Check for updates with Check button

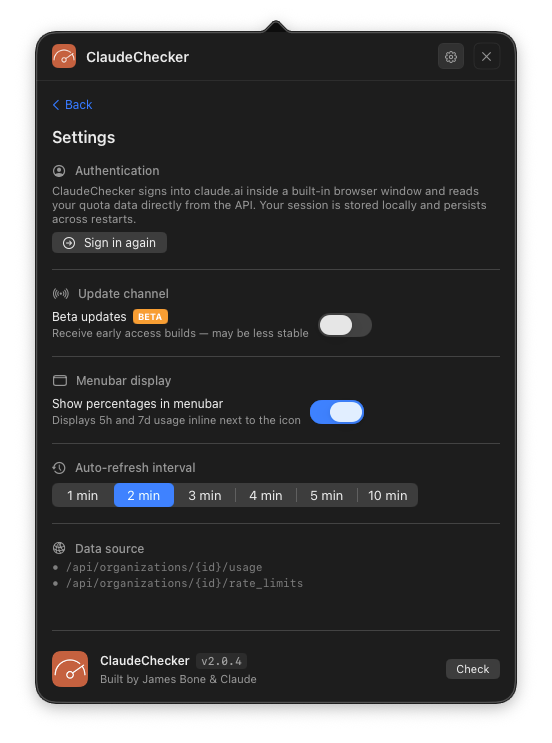click(x=472, y=669)
